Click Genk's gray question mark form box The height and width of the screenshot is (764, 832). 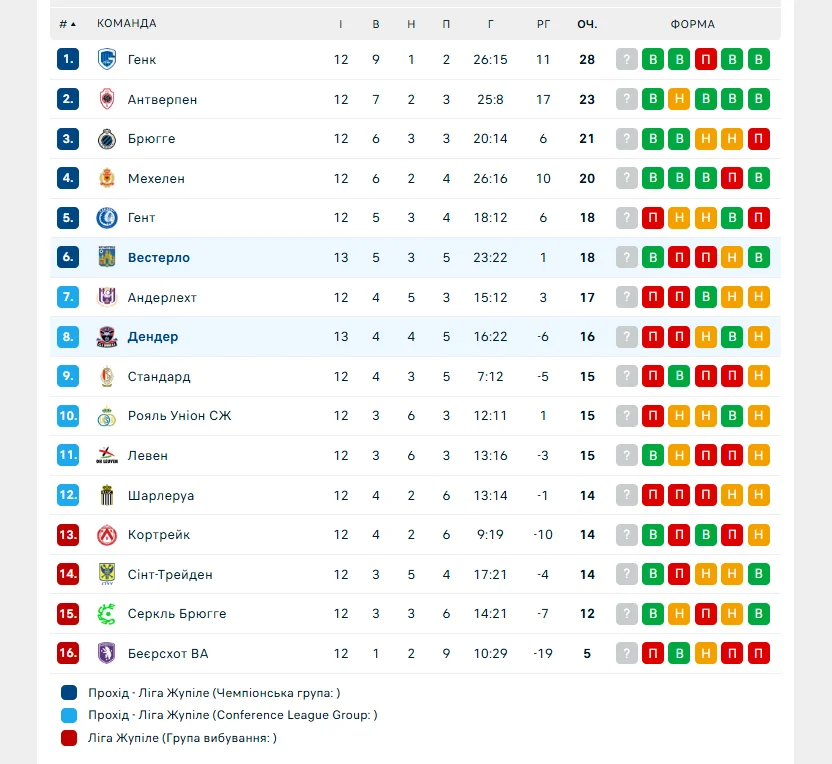pyautogui.click(x=627, y=60)
